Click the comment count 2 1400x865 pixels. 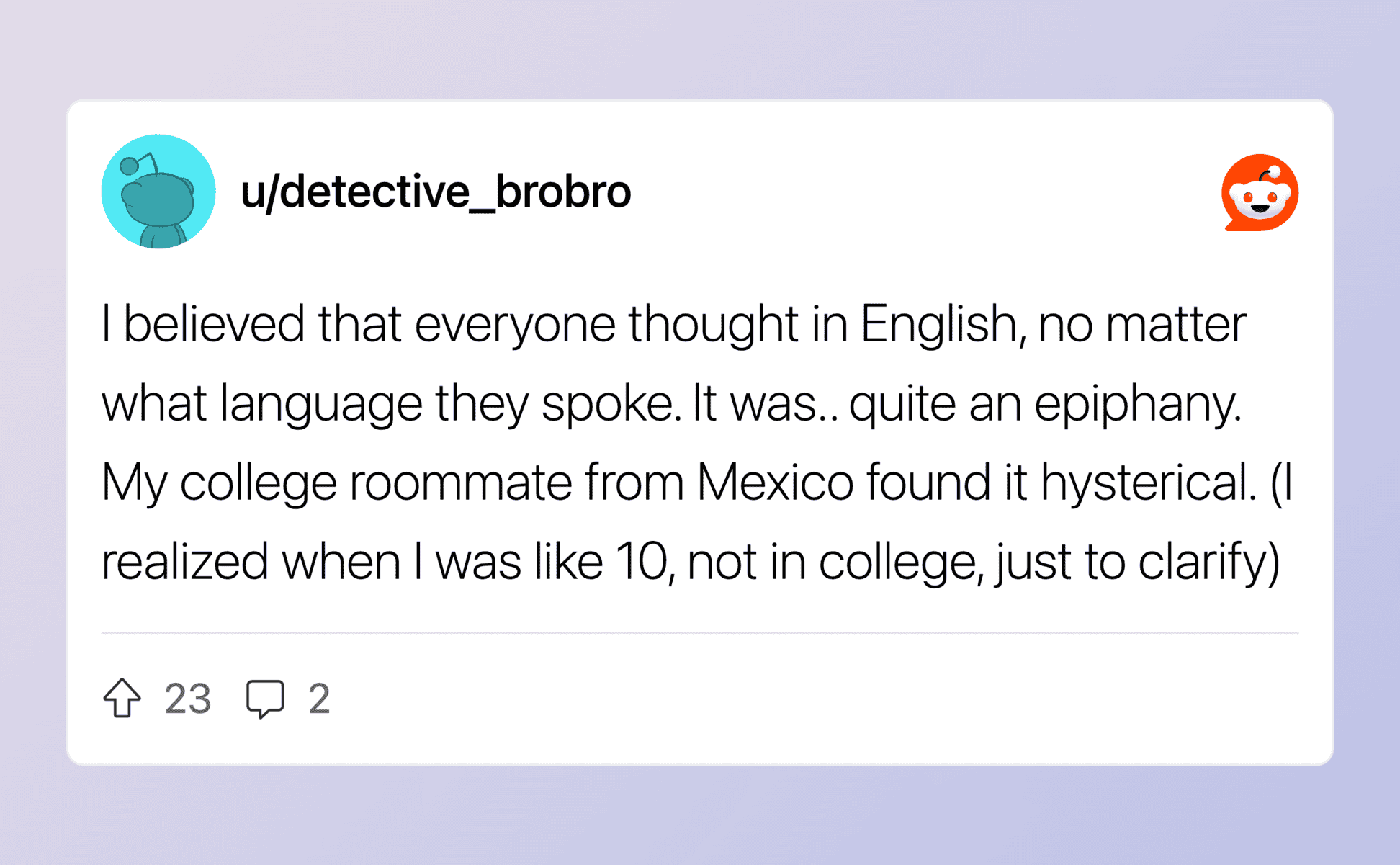pyautogui.click(x=319, y=699)
